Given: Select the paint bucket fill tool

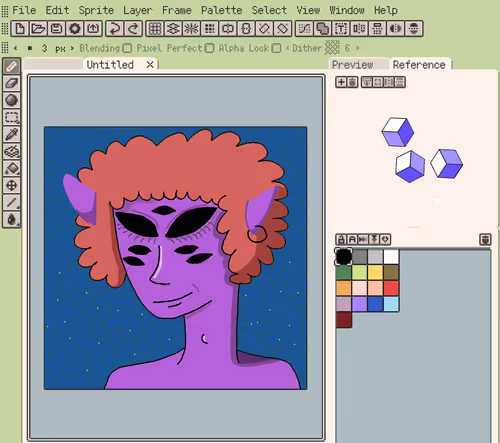Looking at the screenshot, I should pyautogui.click(x=12, y=168).
